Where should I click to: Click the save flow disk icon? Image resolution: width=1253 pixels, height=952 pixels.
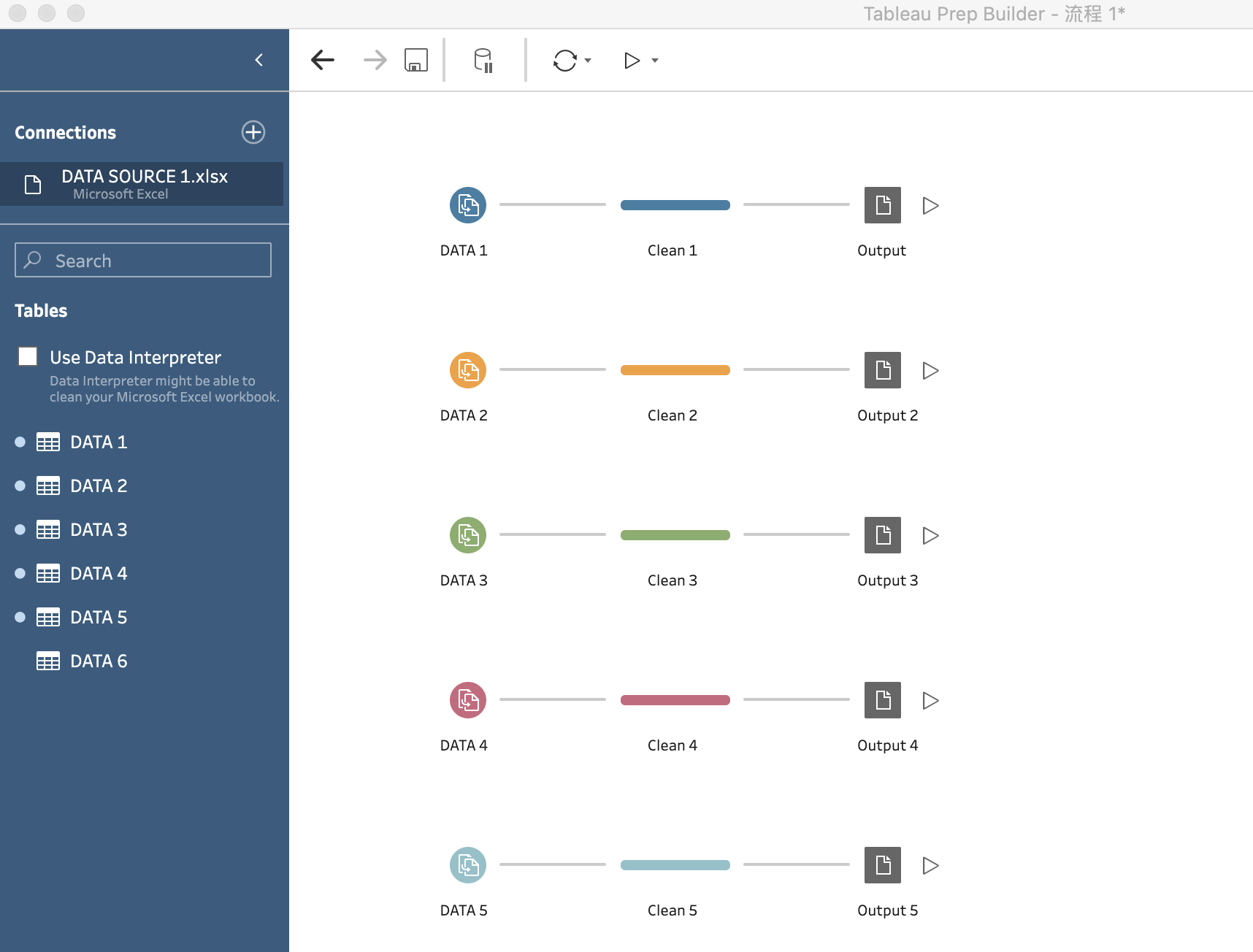pyautogui.click(x=416, y=60)
